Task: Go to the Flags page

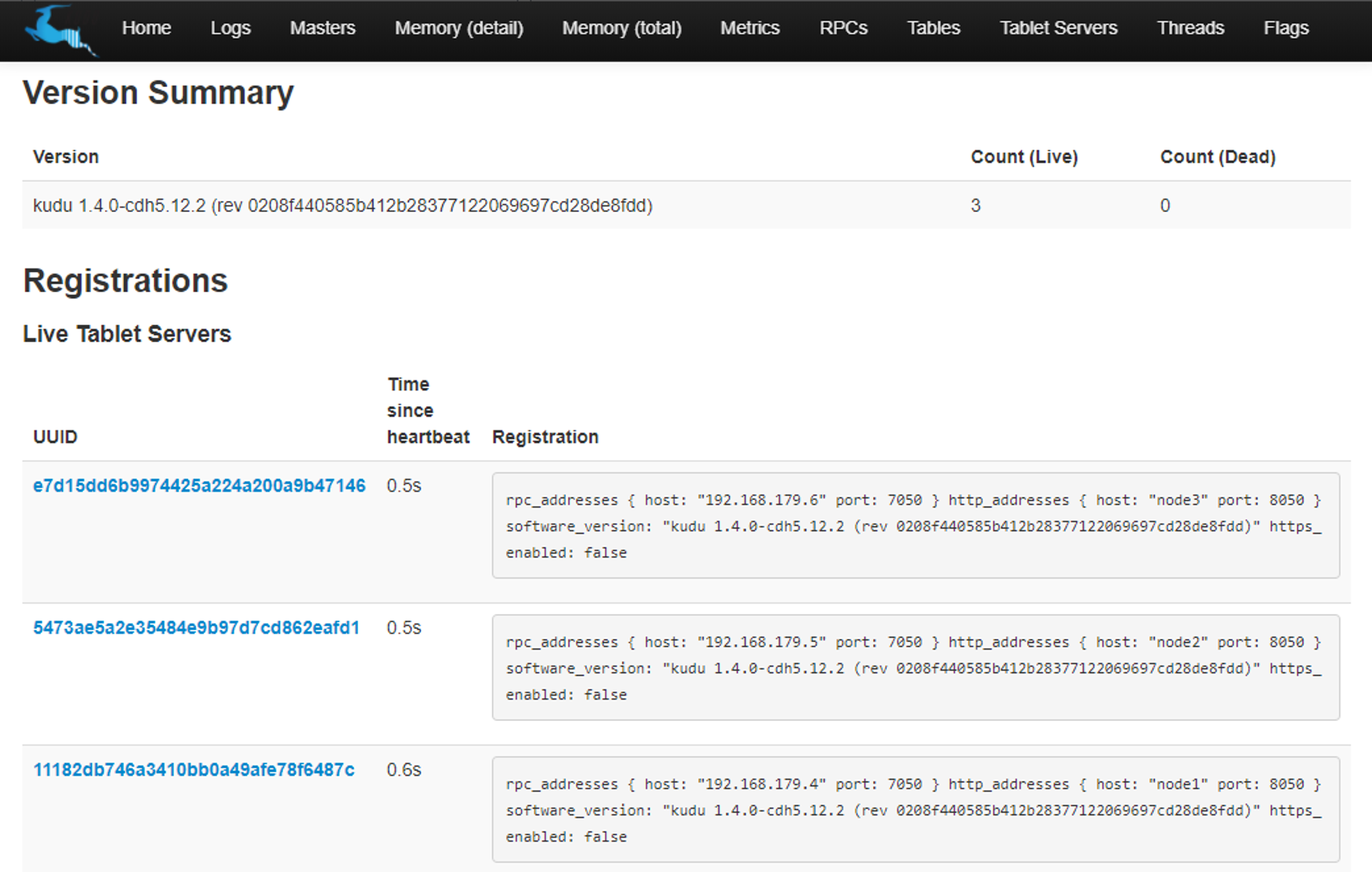Action: [1286, 28]
